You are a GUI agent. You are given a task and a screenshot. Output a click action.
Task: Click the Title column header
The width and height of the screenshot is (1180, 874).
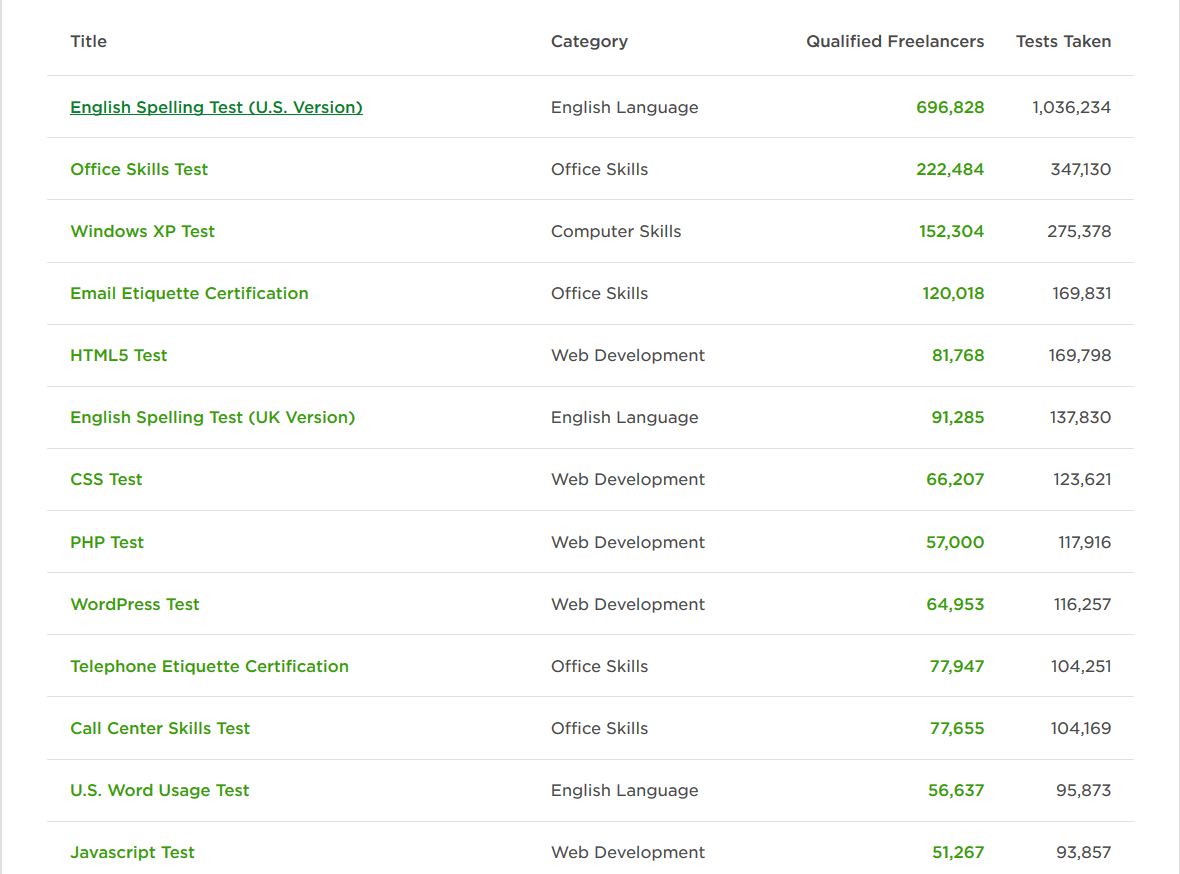(88, 41)
